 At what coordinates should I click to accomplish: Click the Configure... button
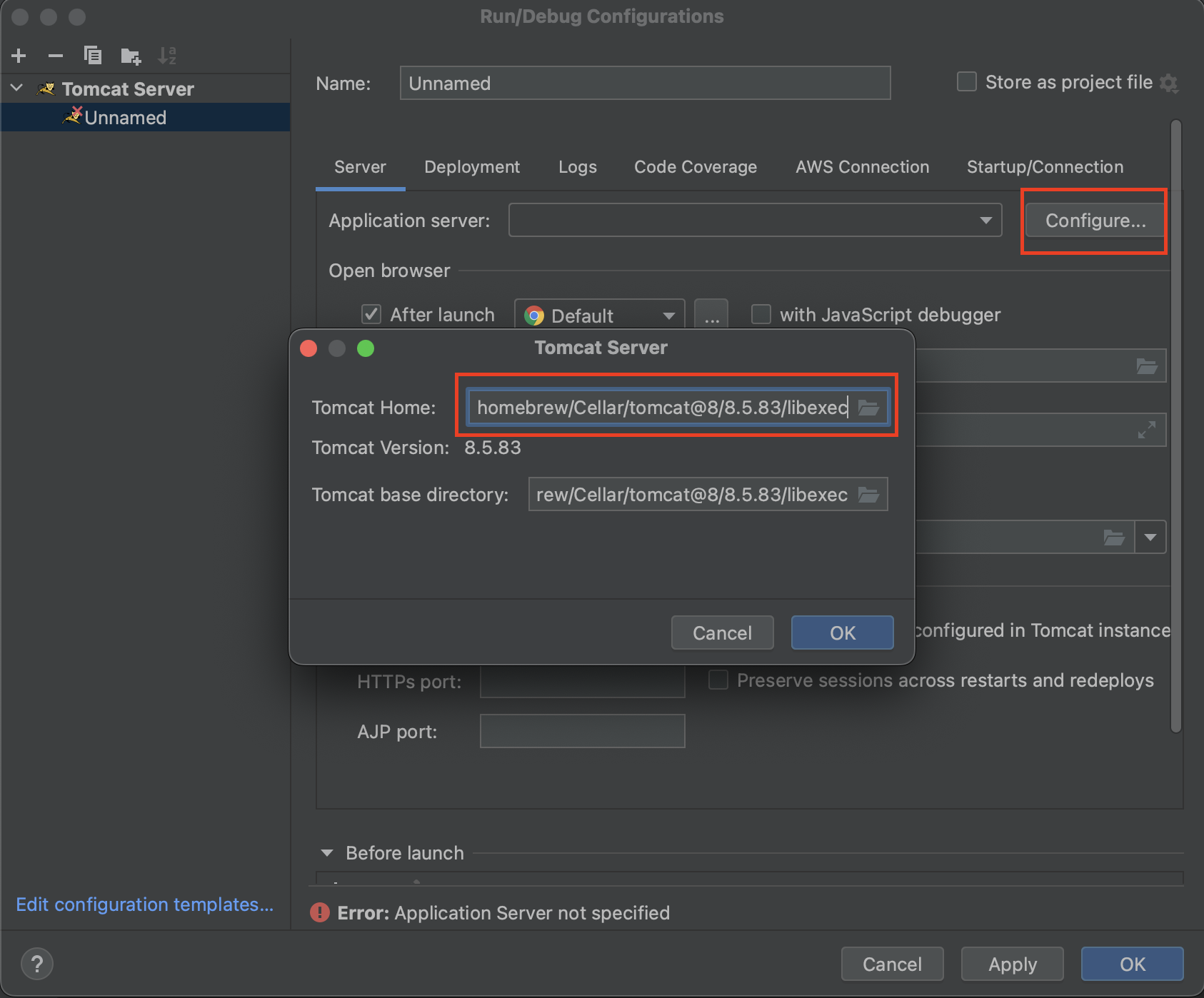click(1095, 221)
